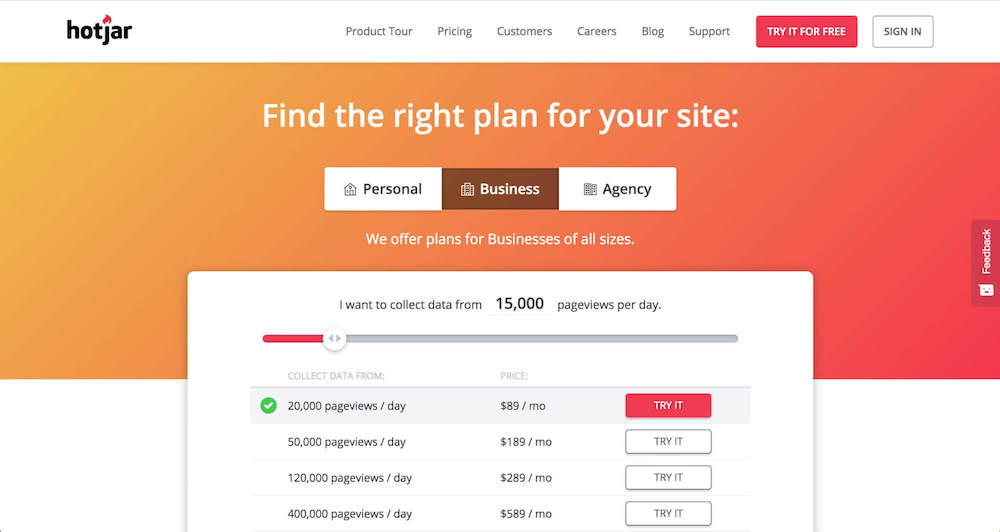
Task: Select the Personal plan tab
Action: tap(383, 189)
